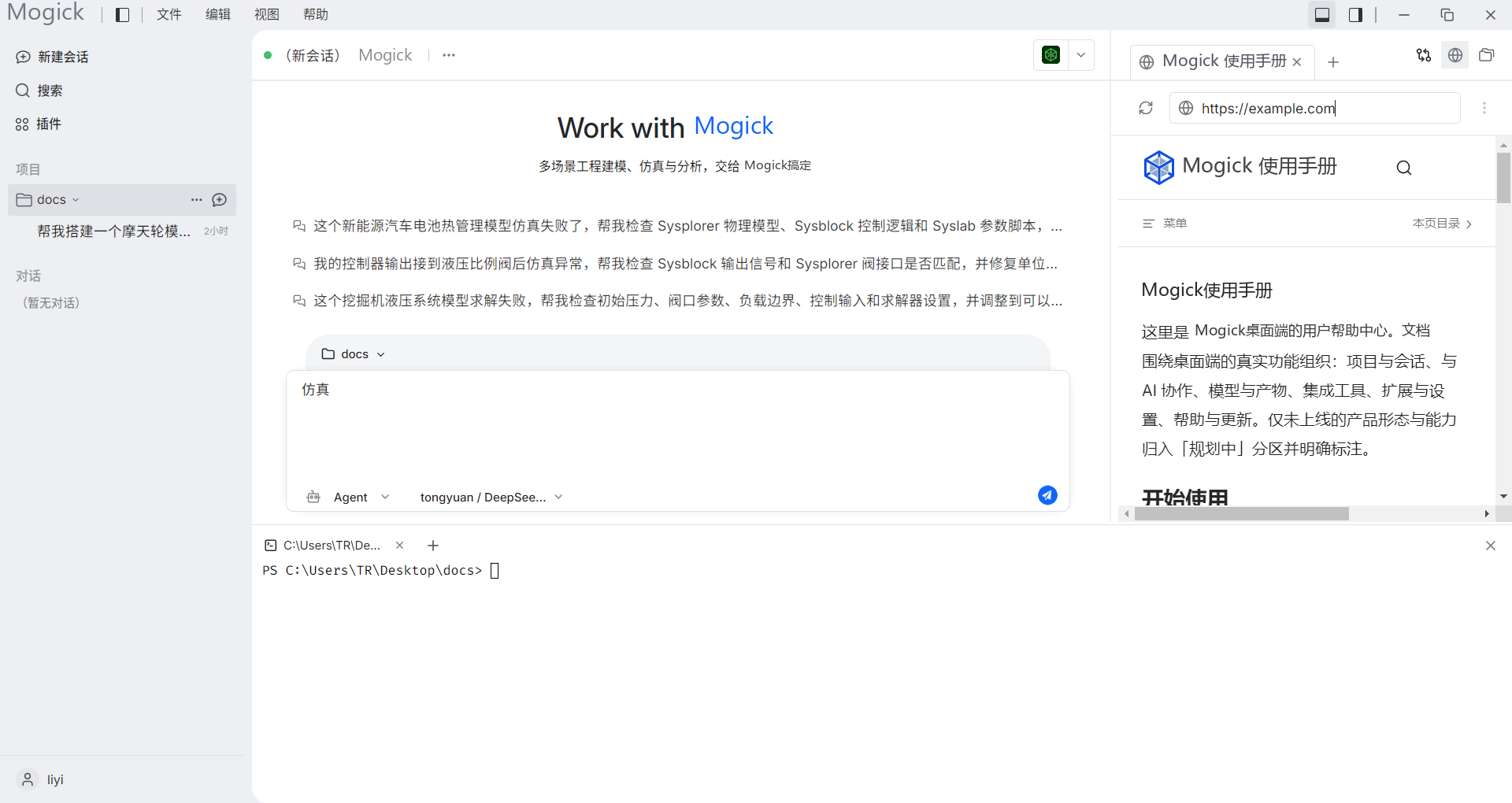Expand 本页目录 table of contents
Image resolution: width=1512 pixels, height=803 pixels.
tap(1443, 224)
